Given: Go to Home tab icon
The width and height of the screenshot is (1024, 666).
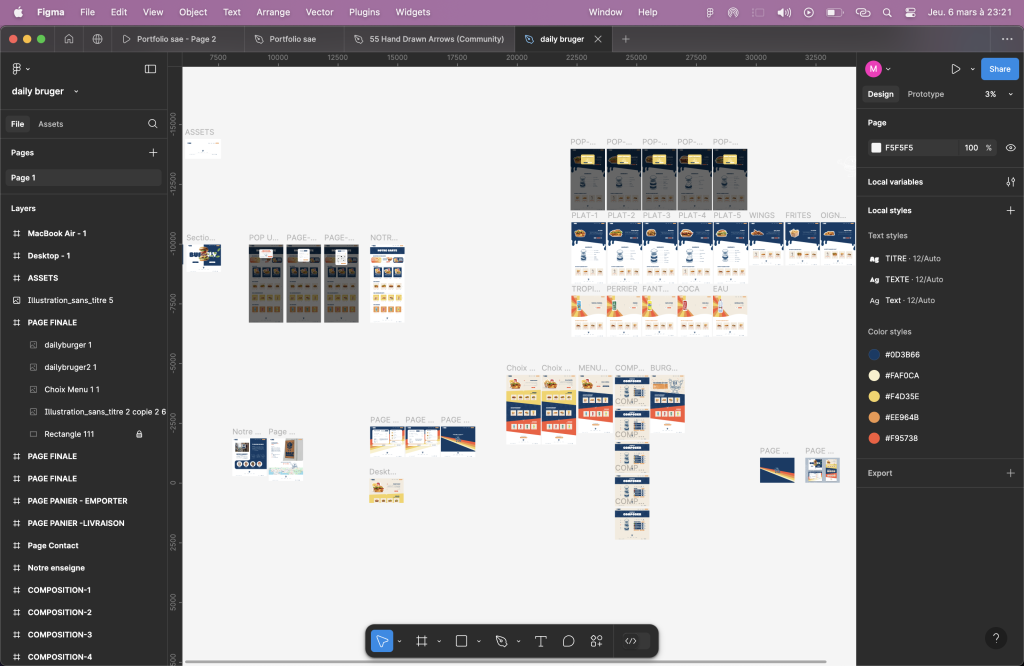Looking at the screenshot, I should 69,39.
